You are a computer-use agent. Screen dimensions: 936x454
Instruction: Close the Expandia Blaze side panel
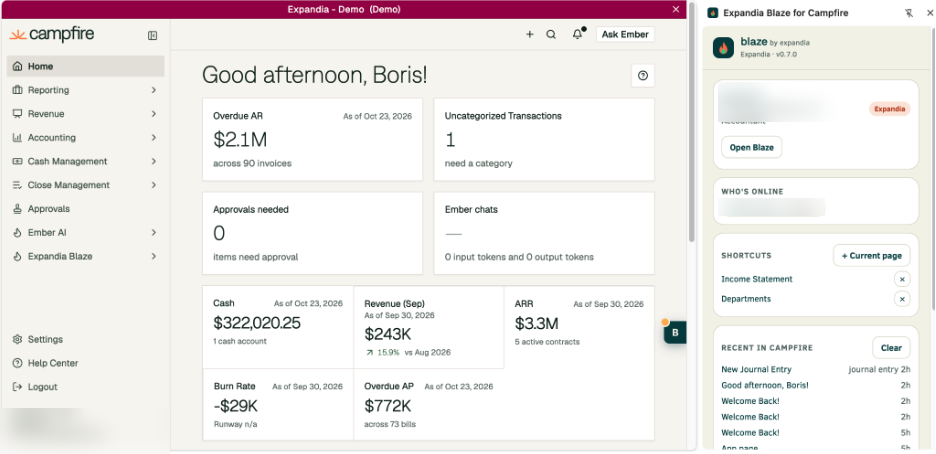tap(930, 13)
